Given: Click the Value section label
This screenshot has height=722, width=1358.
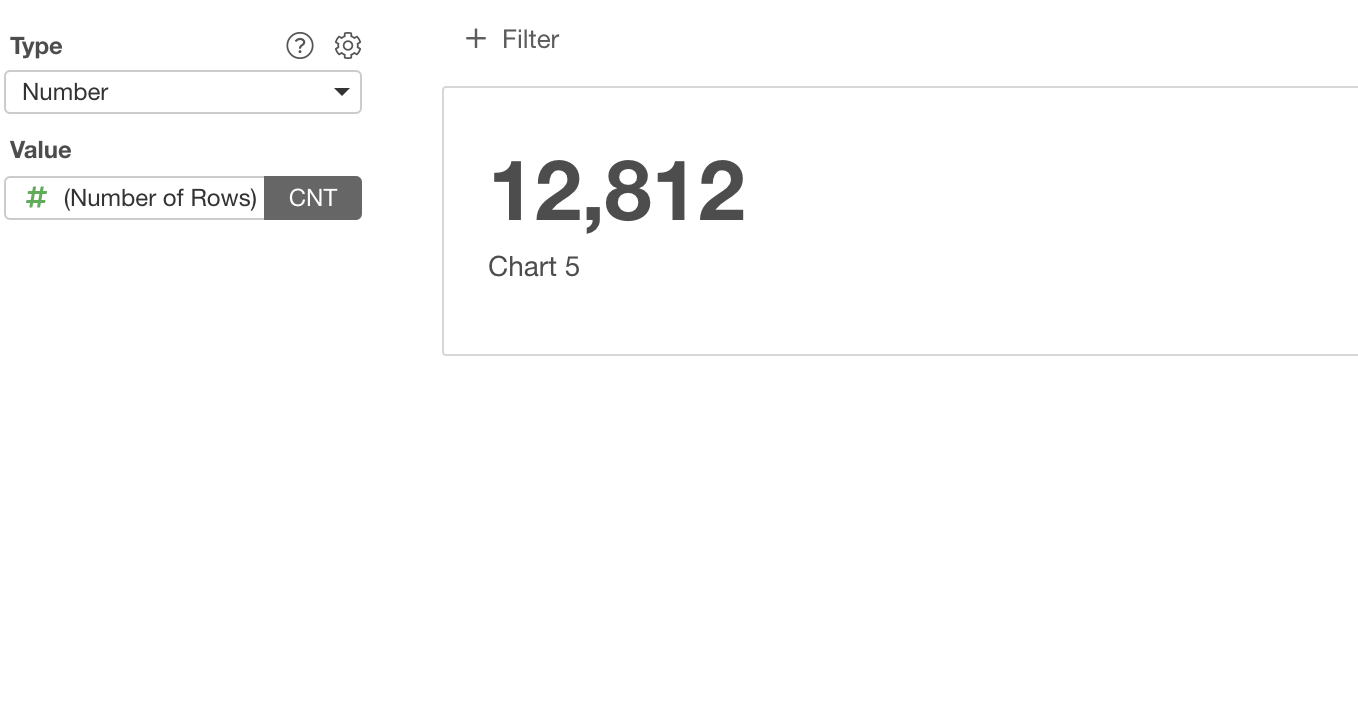Looking at the screenshot, I should (40, 150).
